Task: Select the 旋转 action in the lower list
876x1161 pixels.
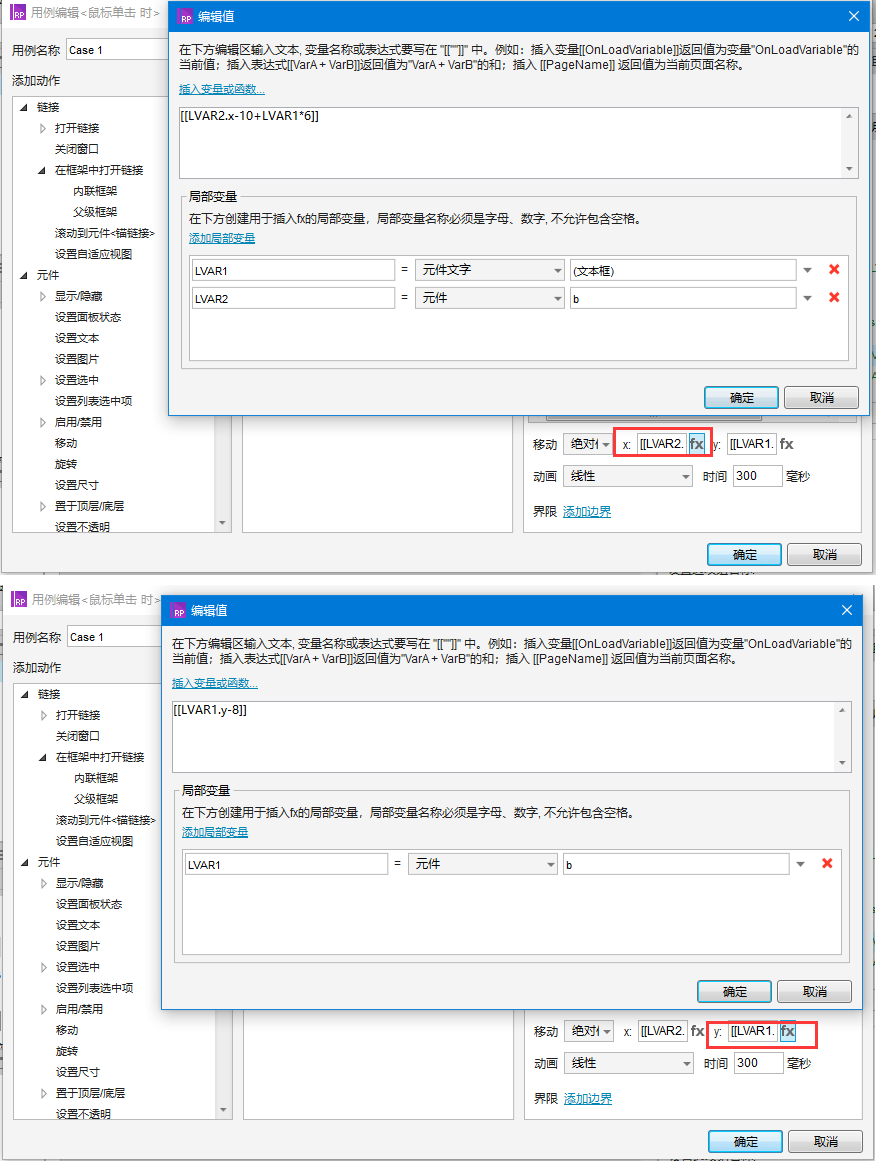Action: click(67, 1051)
